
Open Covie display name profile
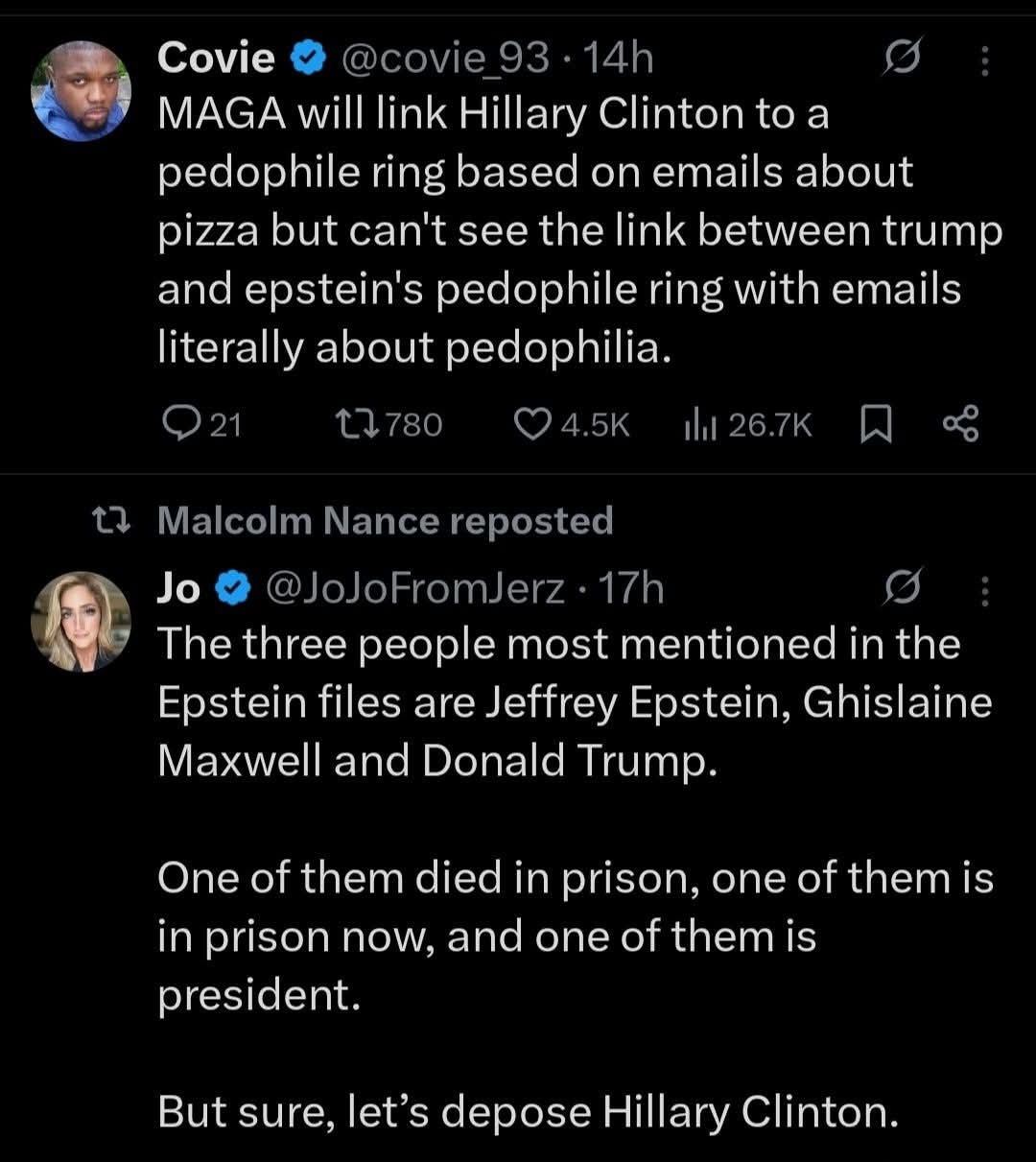click(216, 59)
